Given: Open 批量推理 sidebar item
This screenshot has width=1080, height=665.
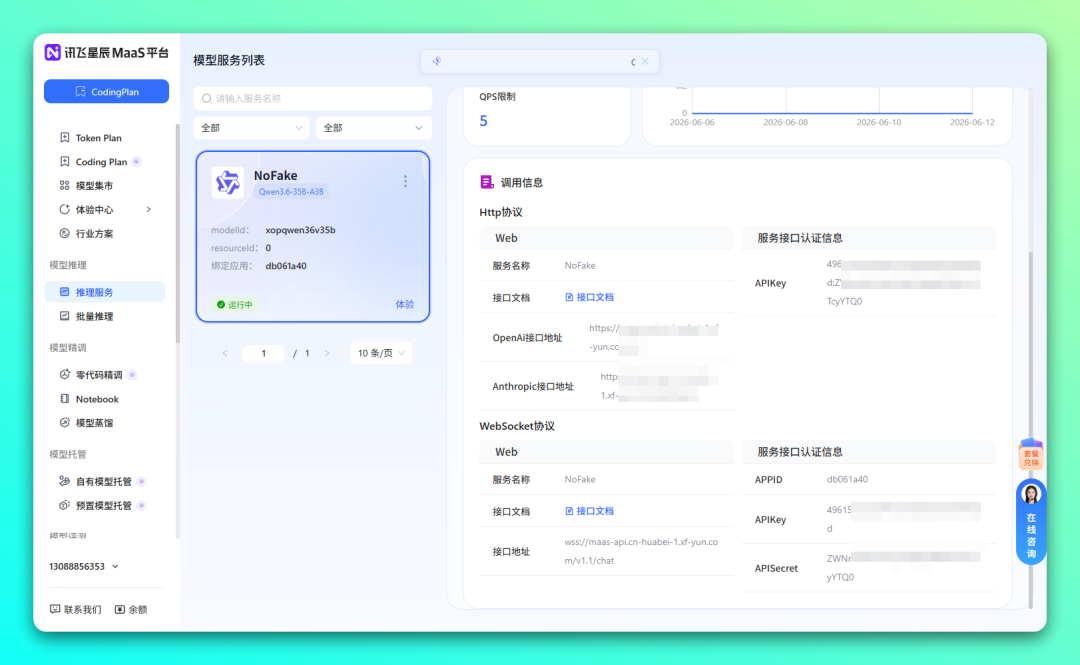Looking at the screenshot, I should (x=94, y=316).
